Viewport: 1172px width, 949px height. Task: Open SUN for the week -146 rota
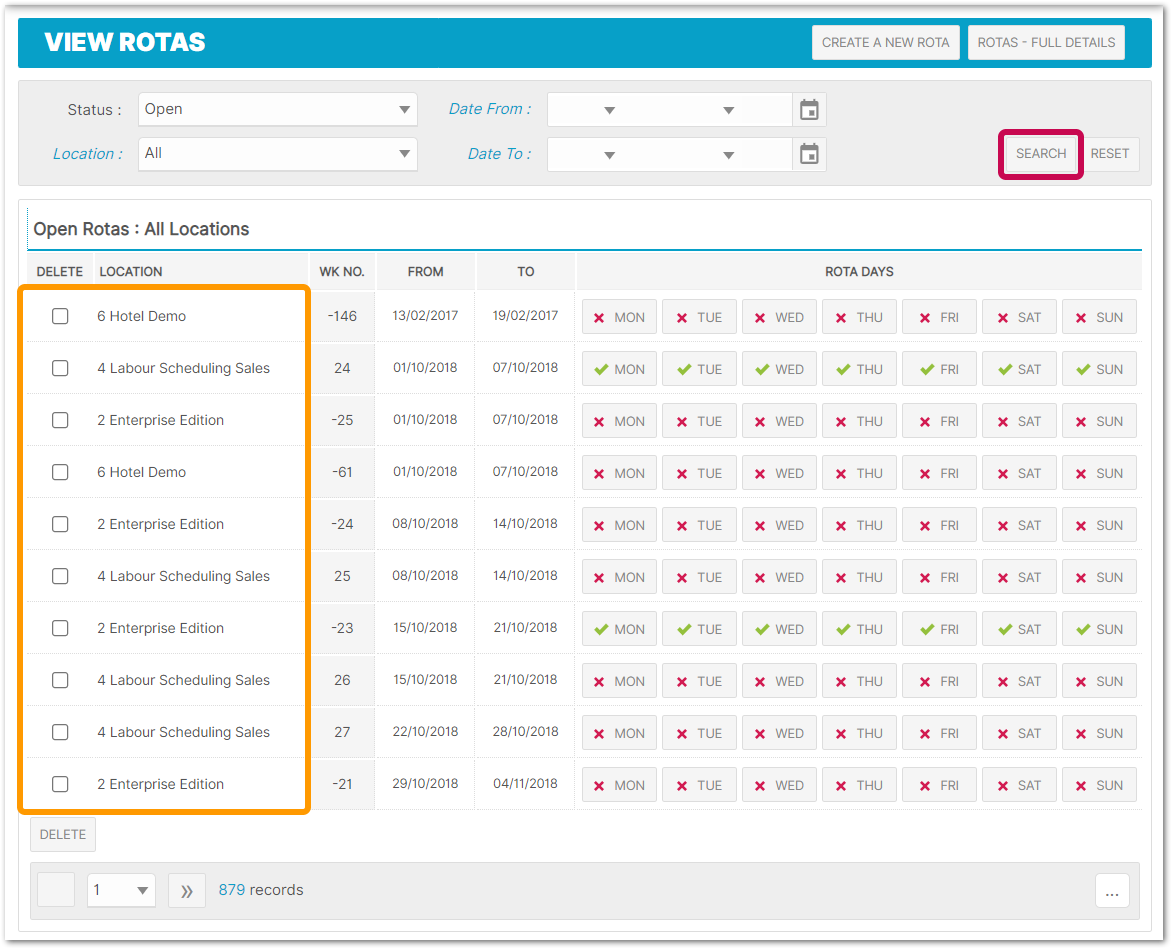(x=1099, y=317)
